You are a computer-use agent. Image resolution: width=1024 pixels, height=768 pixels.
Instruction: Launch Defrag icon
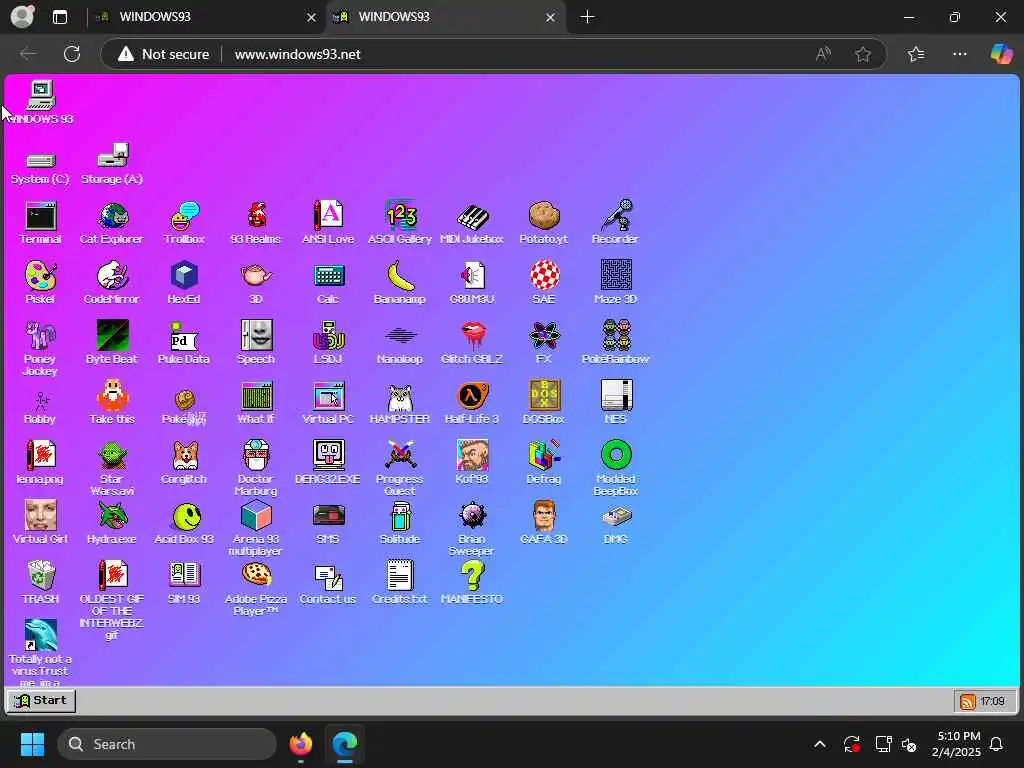coord(543,463)
